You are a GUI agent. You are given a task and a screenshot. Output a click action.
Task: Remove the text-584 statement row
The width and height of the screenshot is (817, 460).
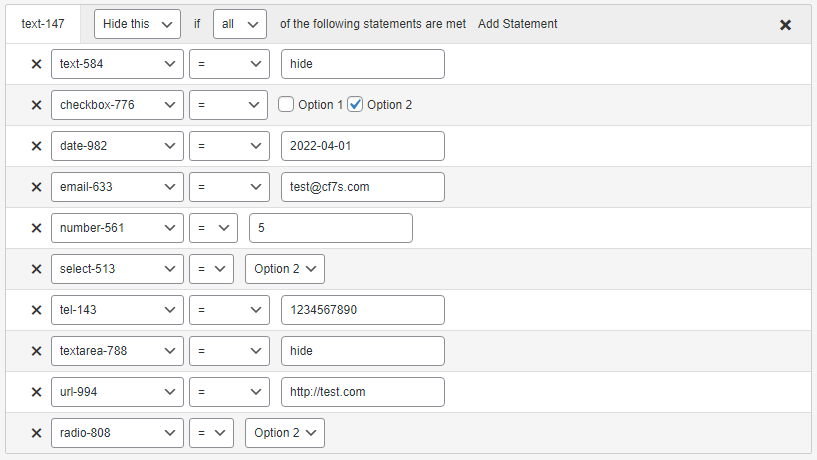click(x=36, y=64)
